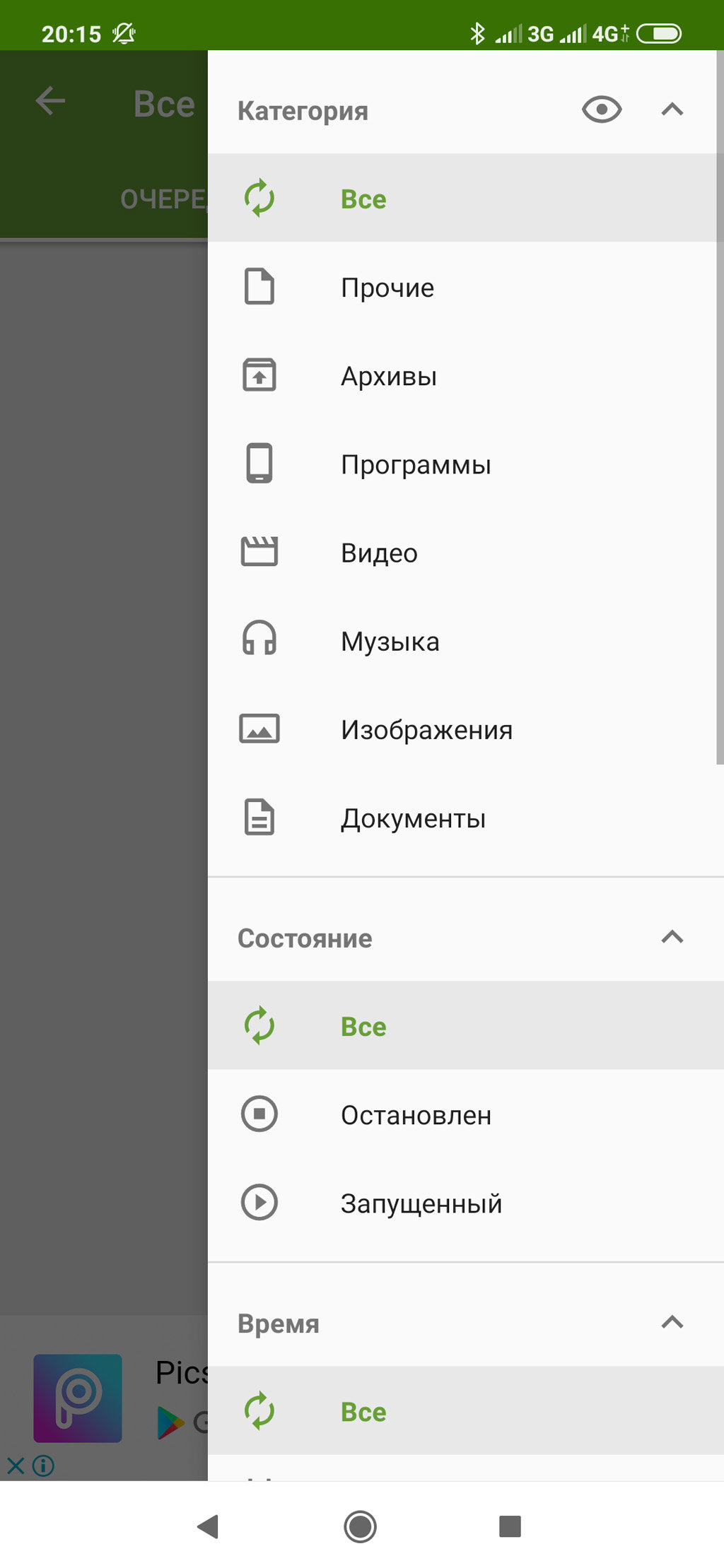Image resolution: width=724 pixels, height=1568 pixels.
Task: Click the play circle icon beside Запущенный
Action: [259, 1203]
